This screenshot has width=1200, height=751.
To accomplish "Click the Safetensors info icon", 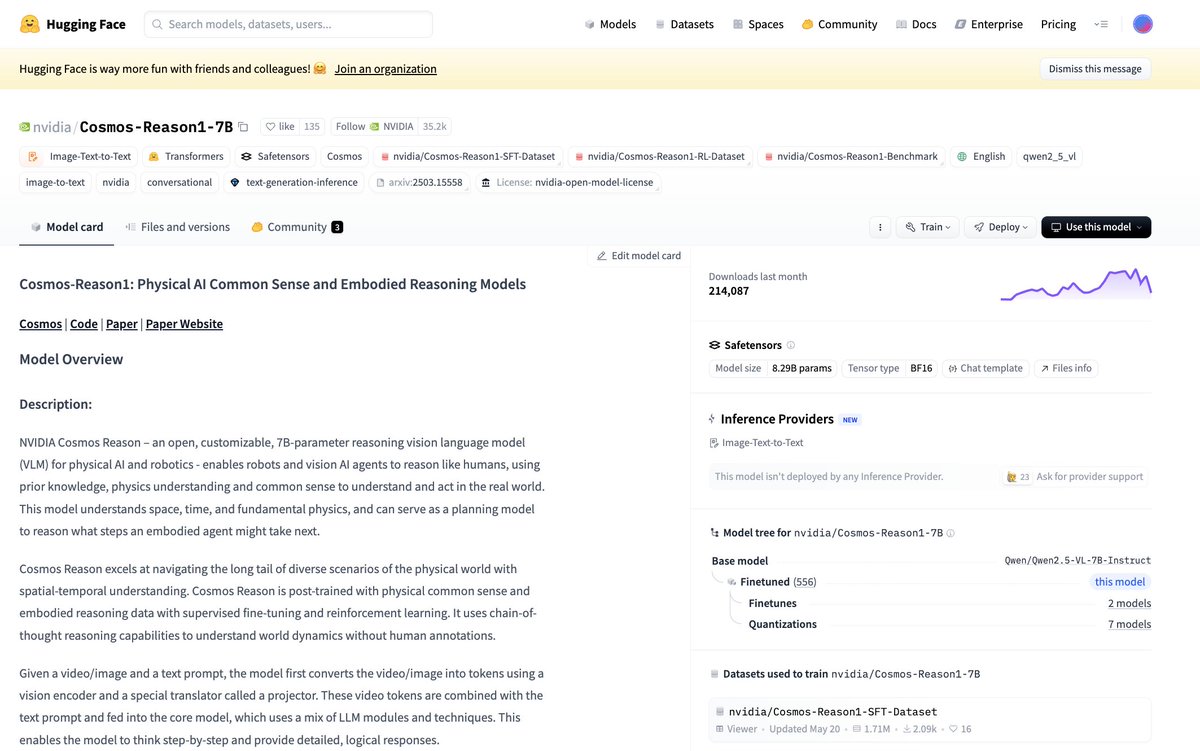I will click(791, 345).
